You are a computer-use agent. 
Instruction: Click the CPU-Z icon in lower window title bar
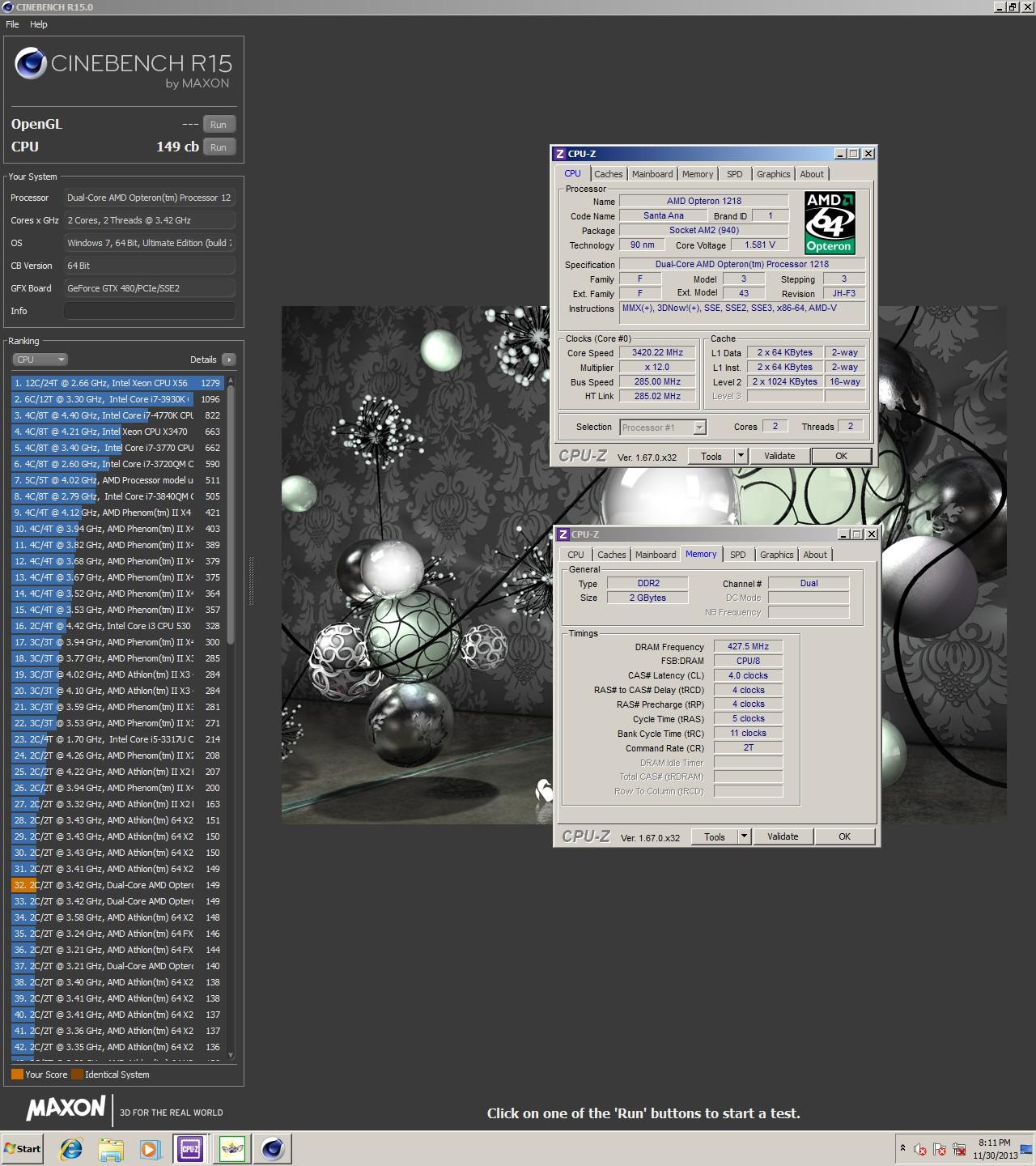[x=563, y=534]
